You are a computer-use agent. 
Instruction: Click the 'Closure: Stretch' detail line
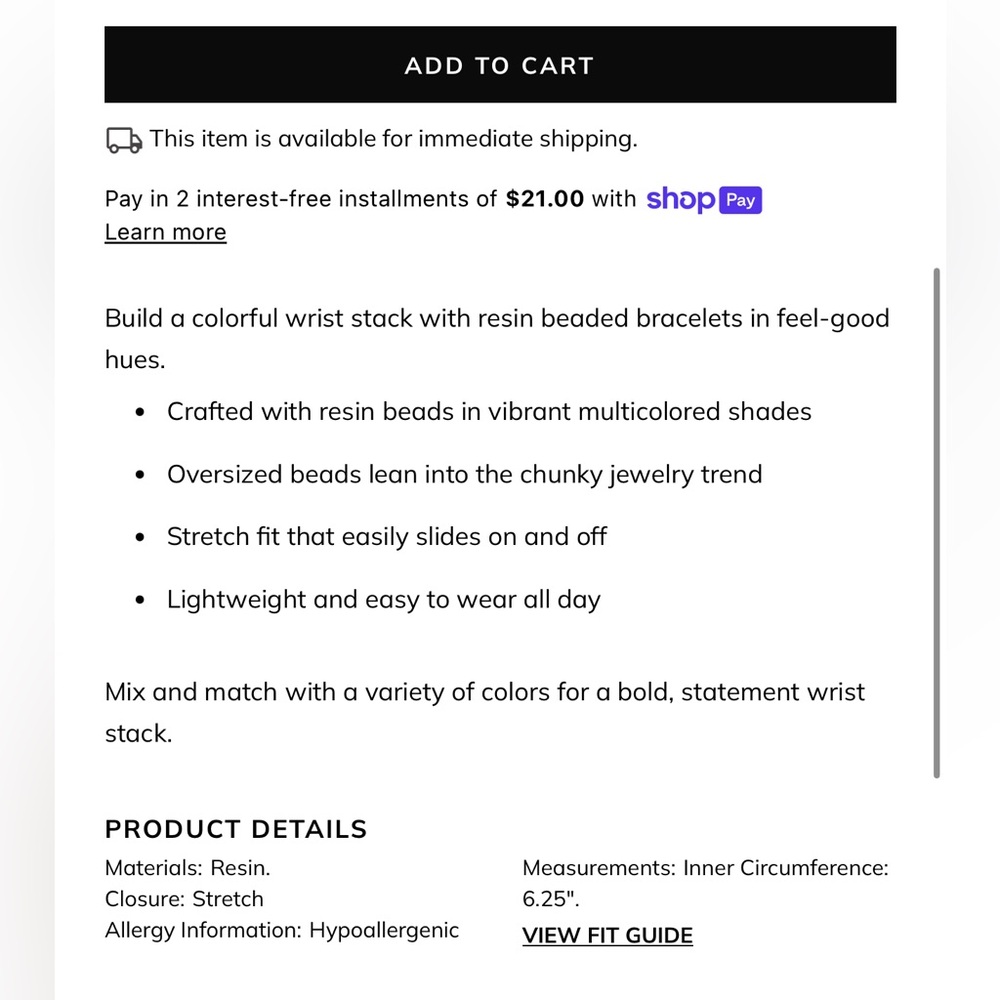coord(184,899)
